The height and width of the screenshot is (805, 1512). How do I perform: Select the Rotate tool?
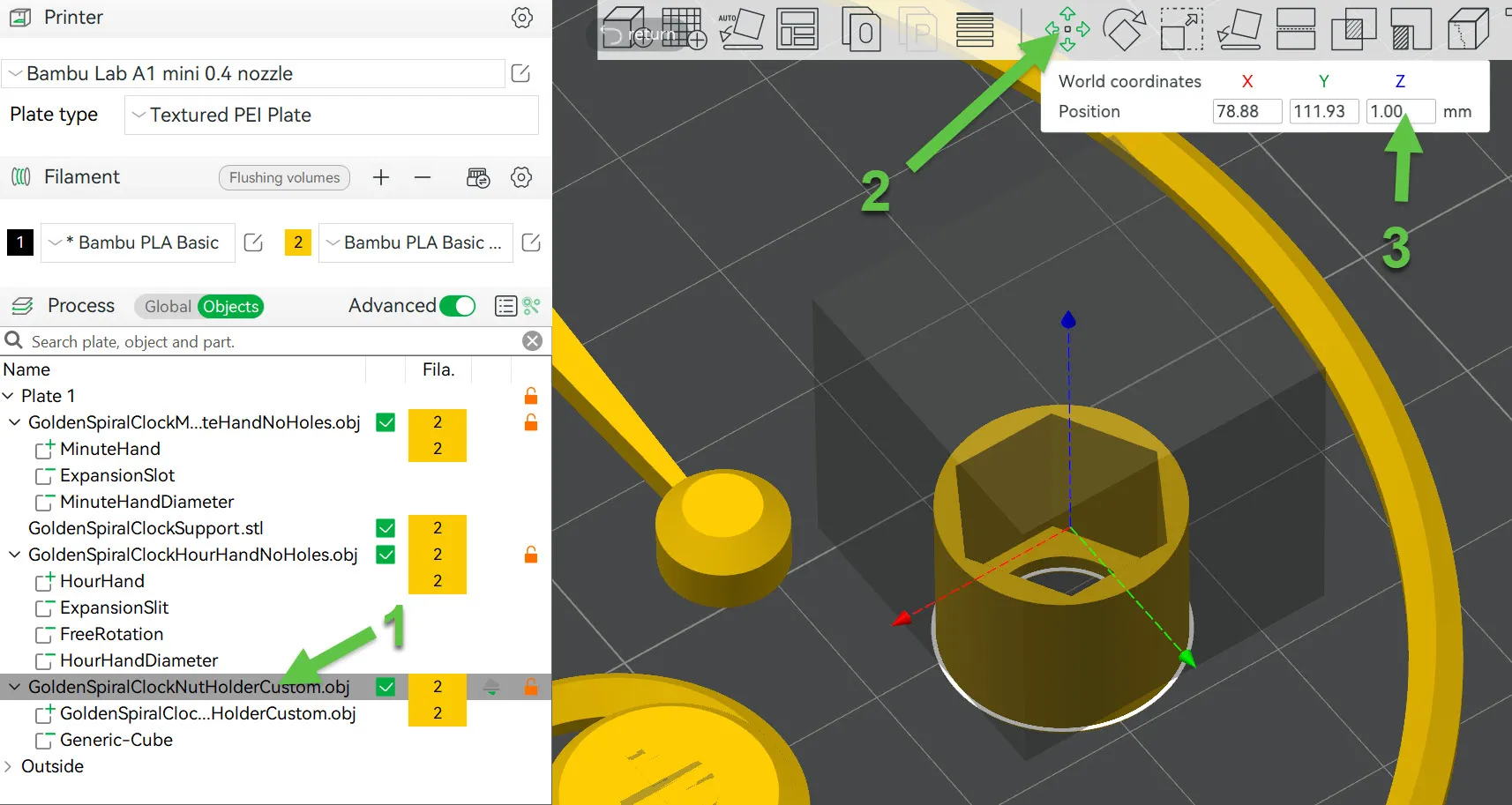pos(1125,28)
